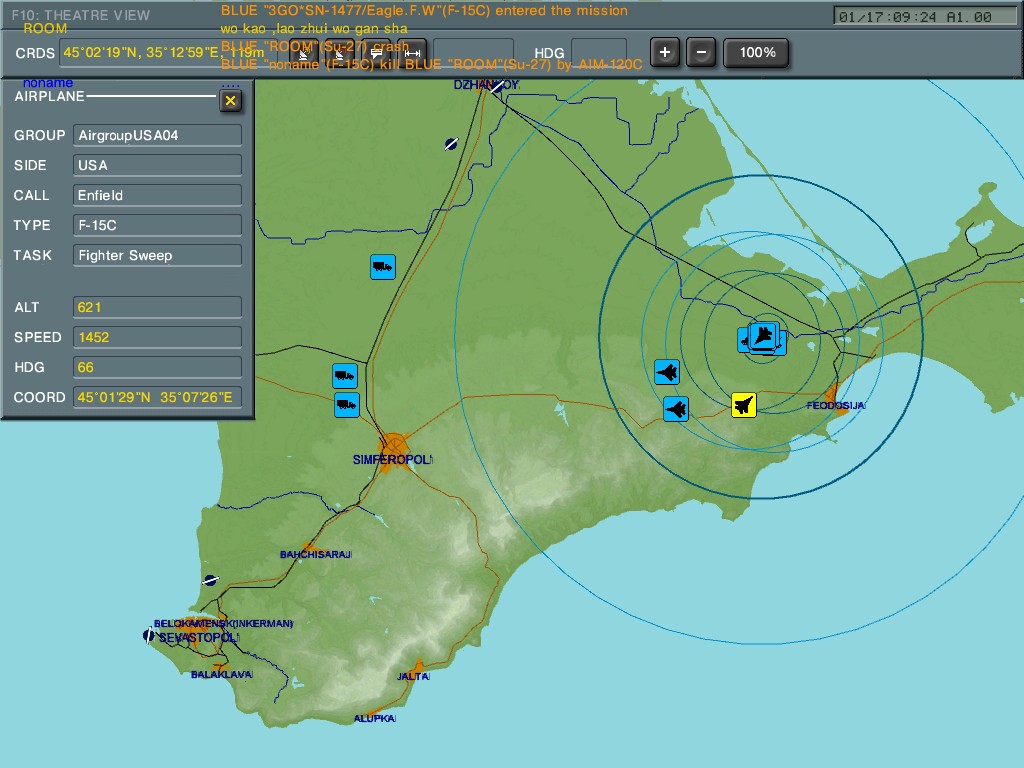Reset map zoom via 100% button
The height and width of the screenshot is (768, 1024).
756,52
